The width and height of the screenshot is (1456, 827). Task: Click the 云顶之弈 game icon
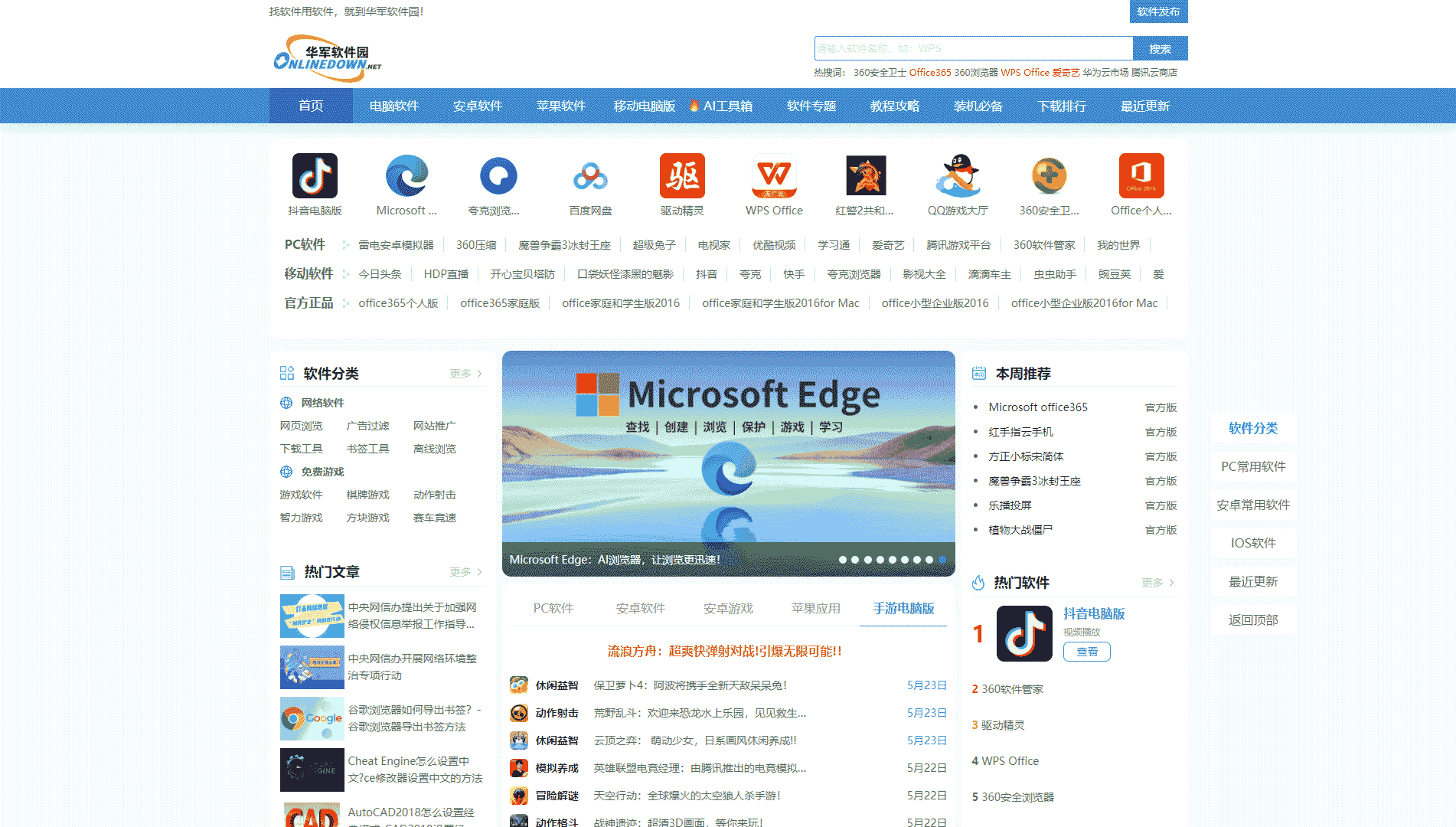point(519,740)
